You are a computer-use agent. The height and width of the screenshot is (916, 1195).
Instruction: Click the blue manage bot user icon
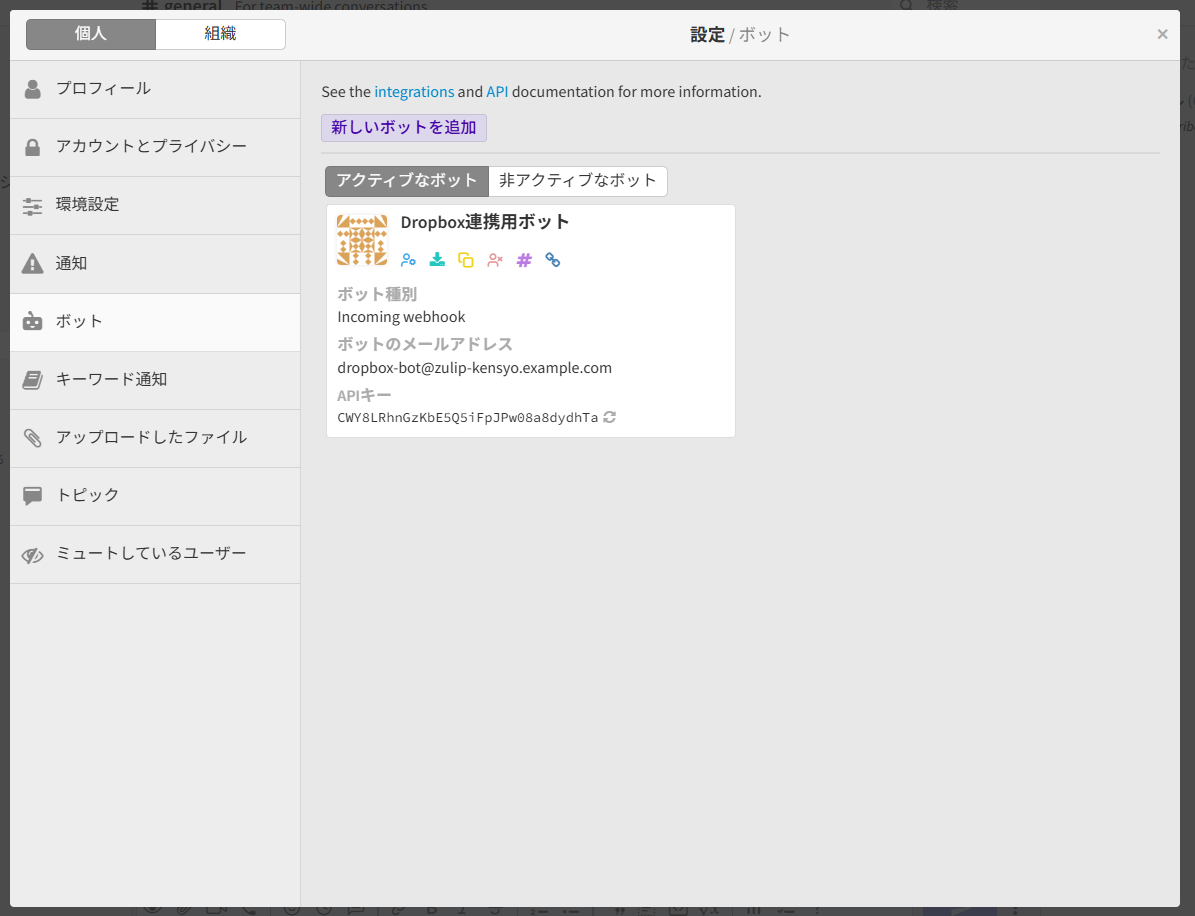[x=408, y=260]
